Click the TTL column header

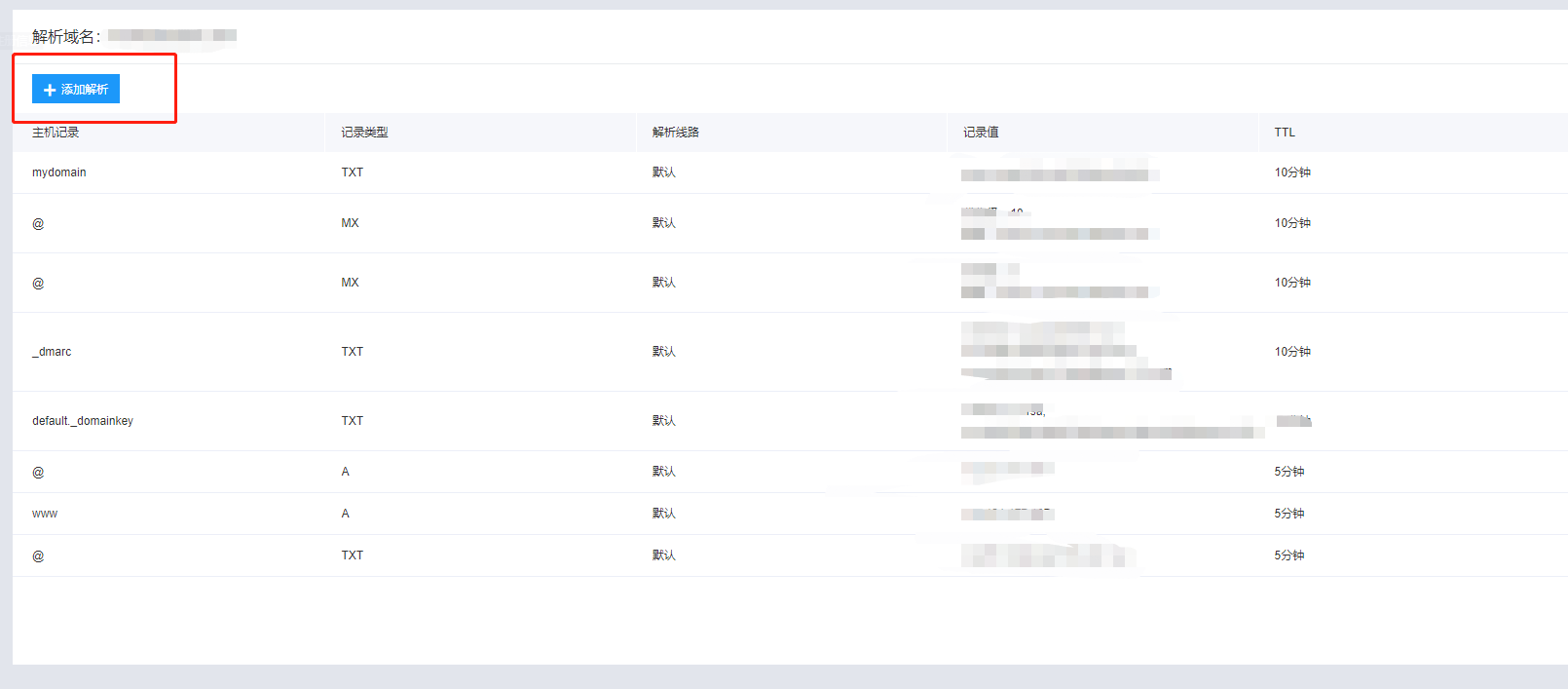(x=1285, y=133)
